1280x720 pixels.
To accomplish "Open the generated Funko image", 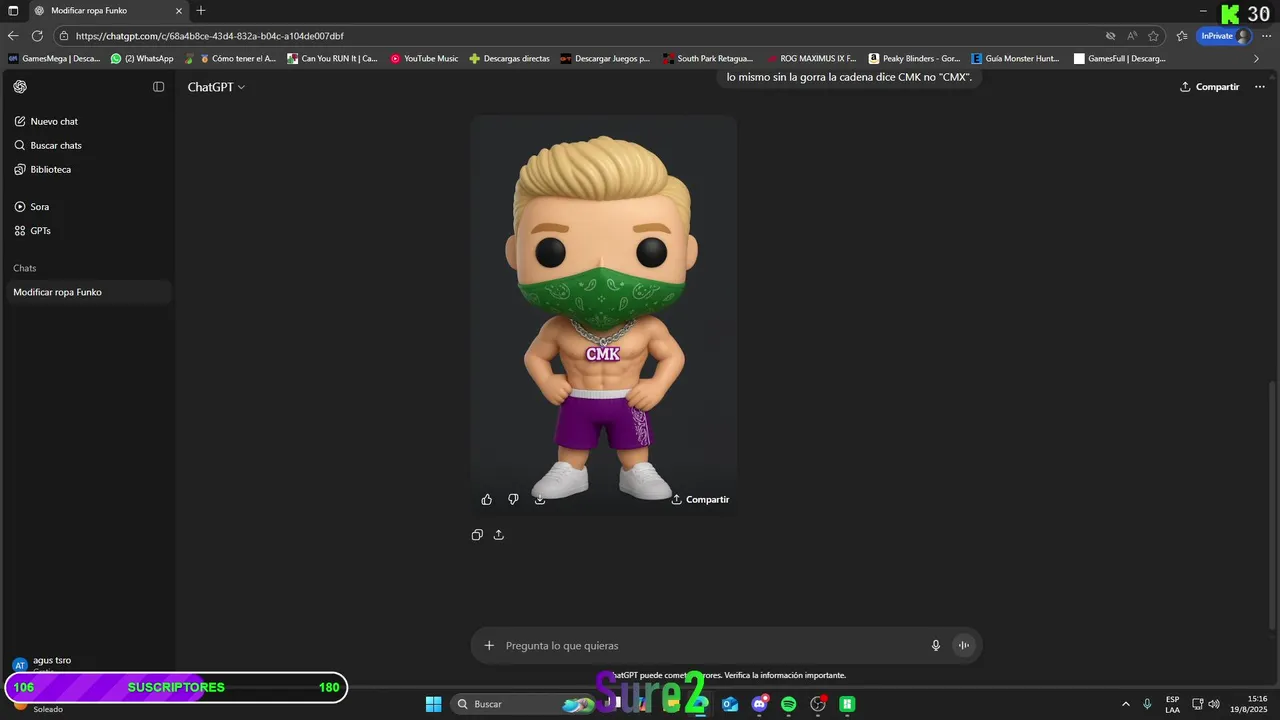I will tap(604, 314).
